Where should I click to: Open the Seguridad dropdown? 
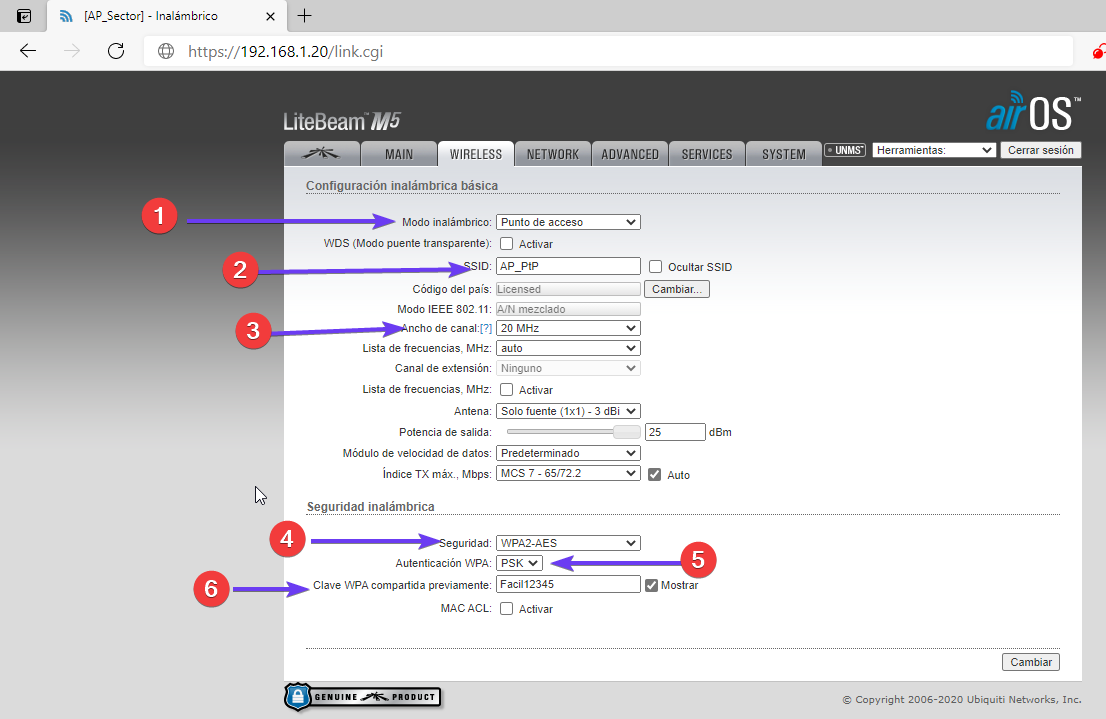point(568,543)
